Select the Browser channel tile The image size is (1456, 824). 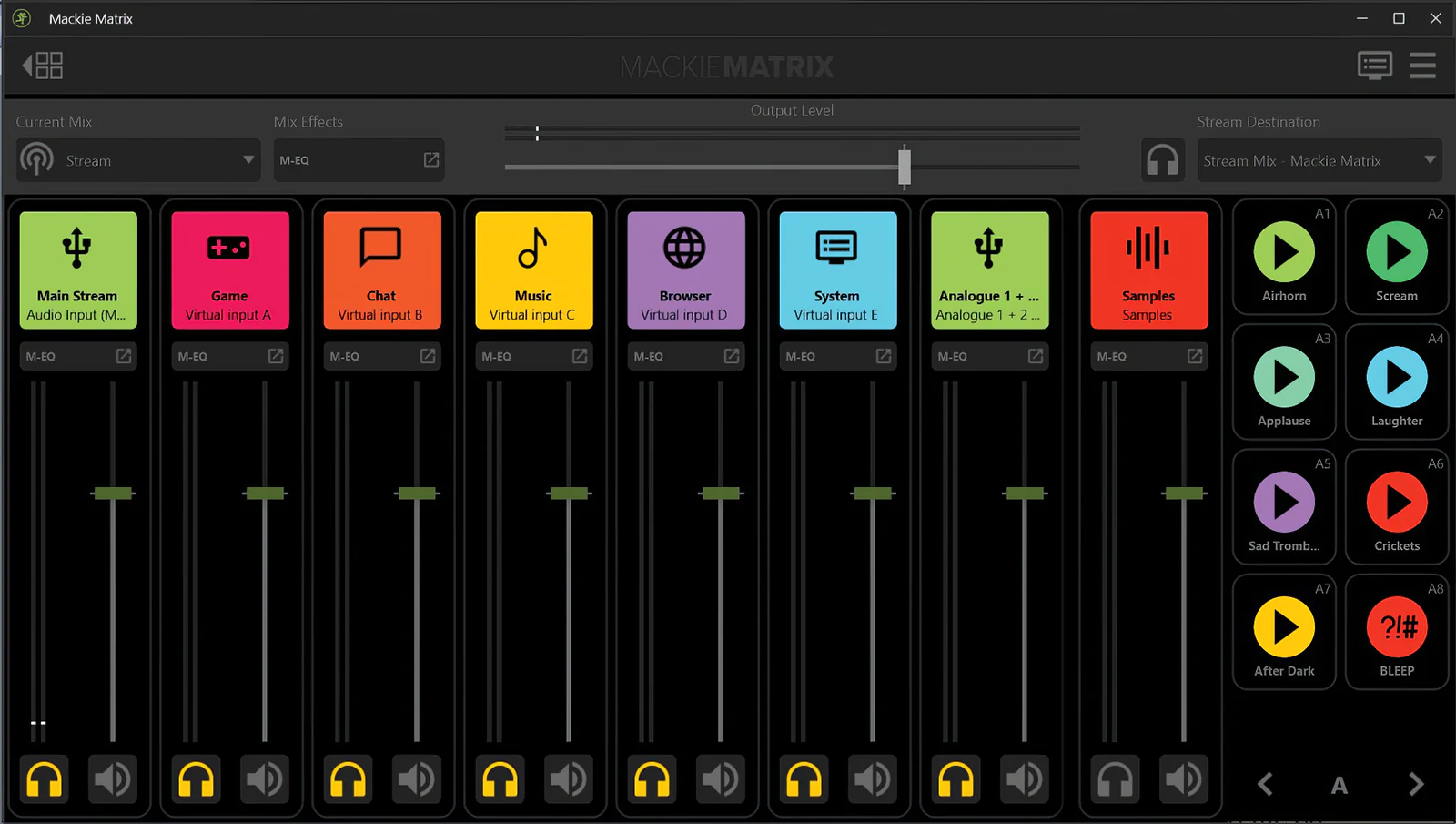click(x=686, y=270)
